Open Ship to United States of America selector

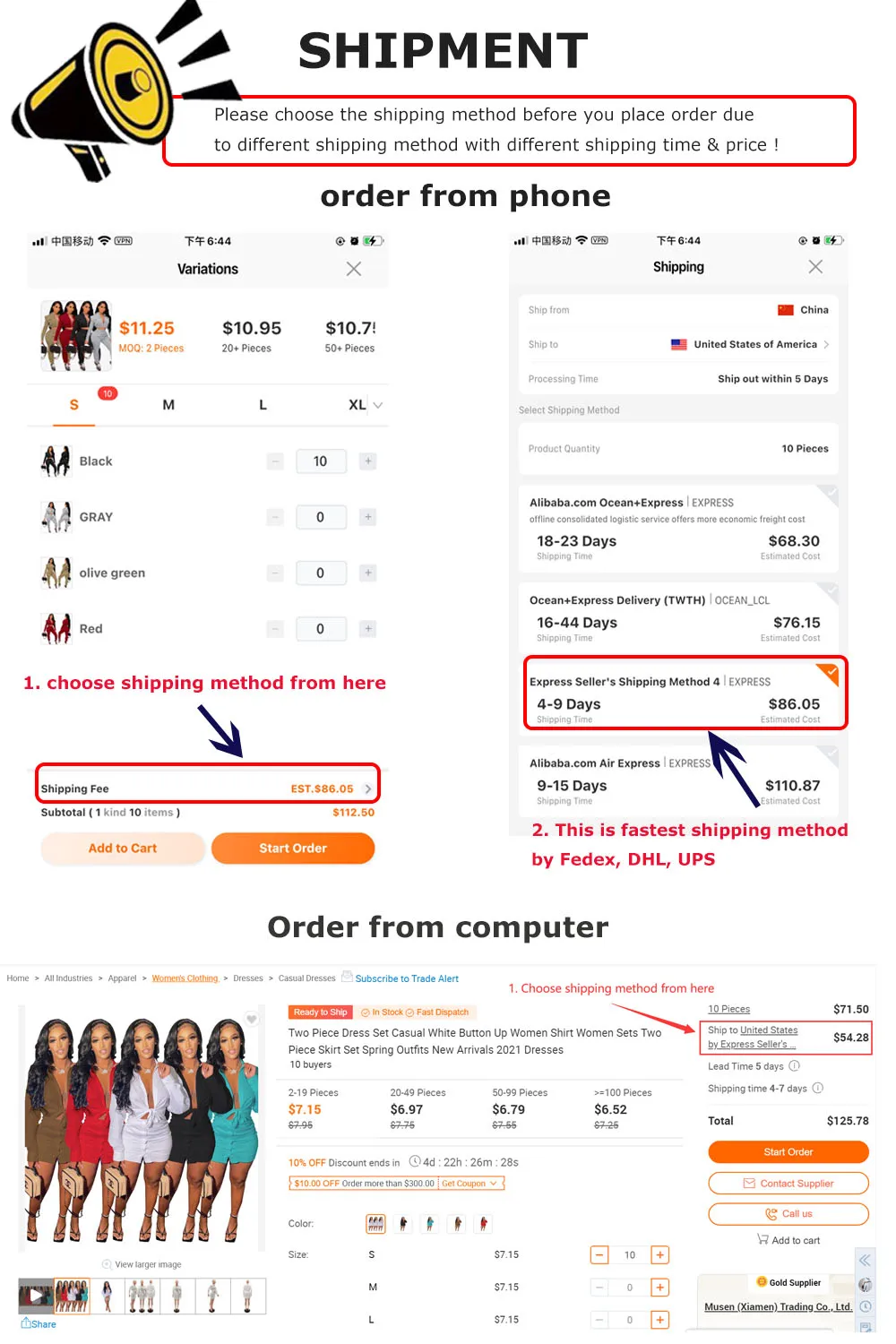[x=678, y=344]
